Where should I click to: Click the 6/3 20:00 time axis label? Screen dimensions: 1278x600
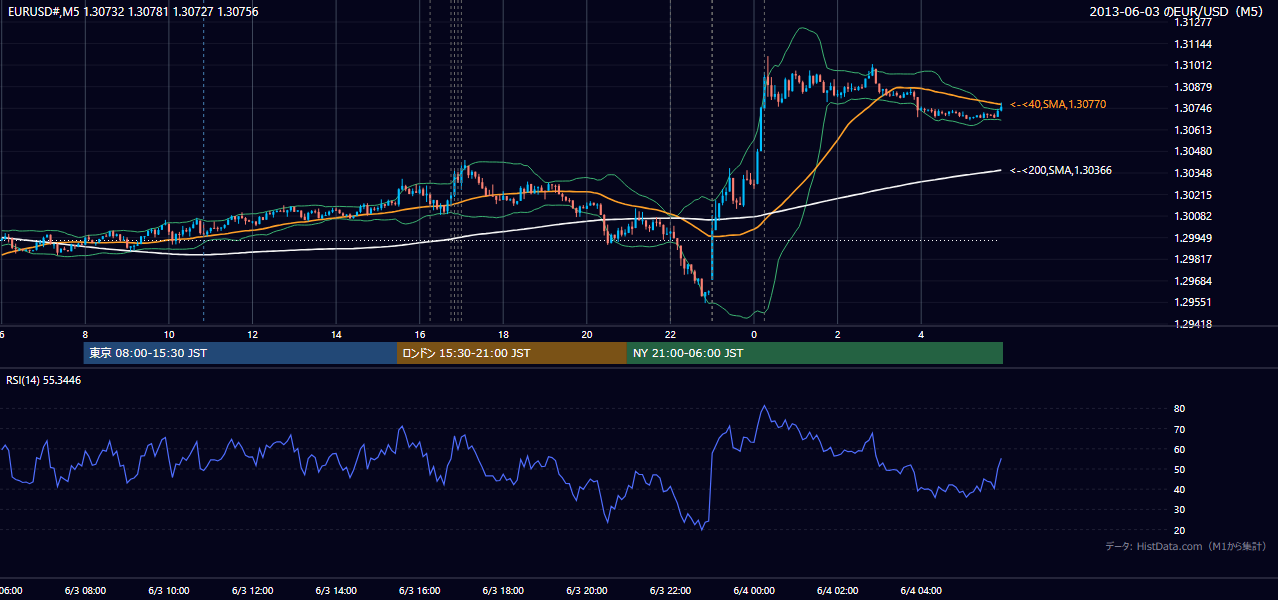[587, 591]
